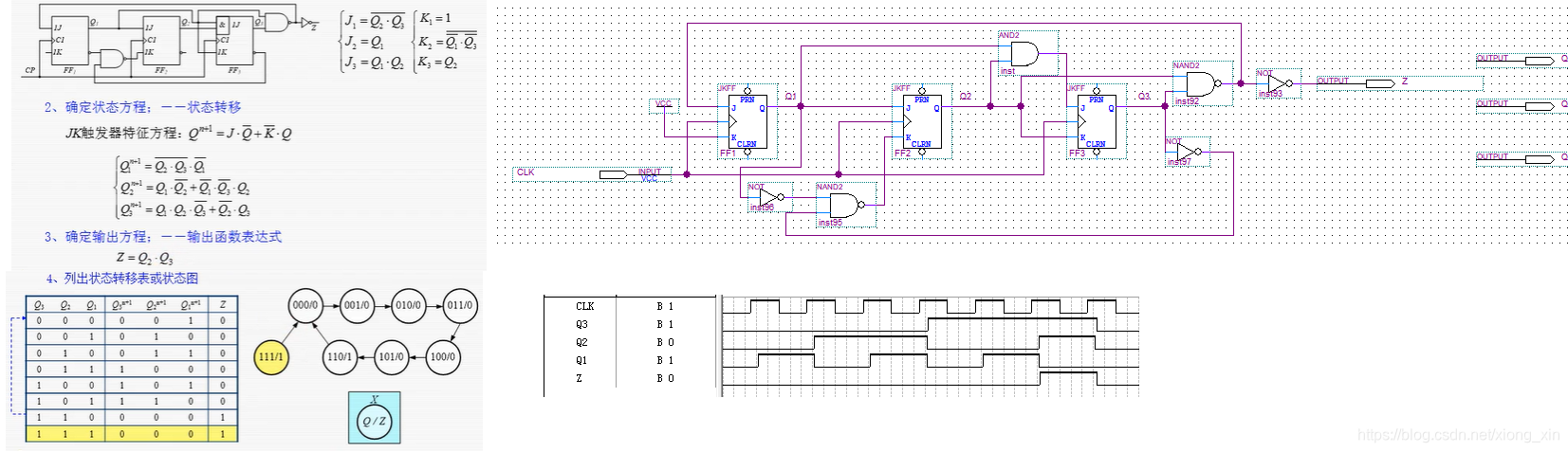Screen dimensions: 1568x452
Task: Select the NAND2 gate inst92
Action: [1201, 83]
